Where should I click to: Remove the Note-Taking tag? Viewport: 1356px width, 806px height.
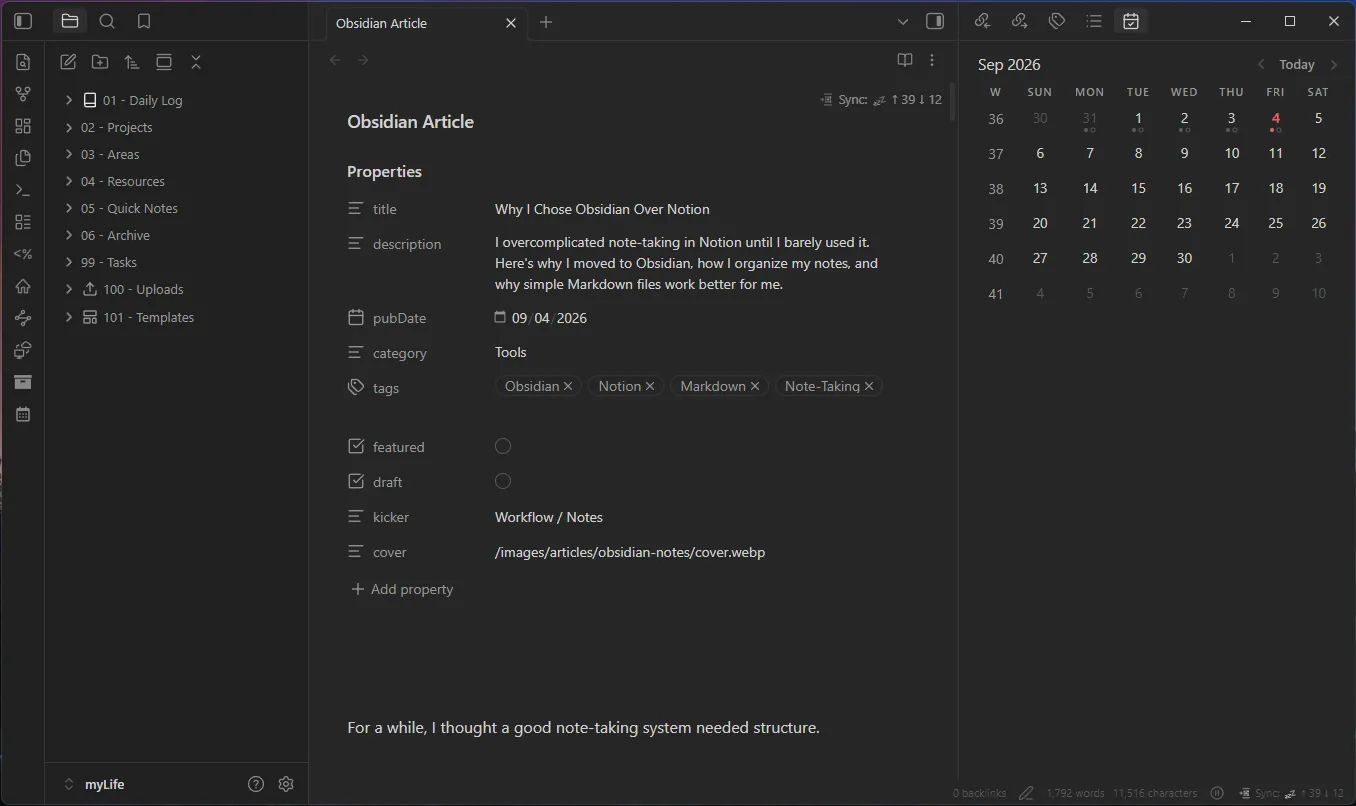click(869, 386)
